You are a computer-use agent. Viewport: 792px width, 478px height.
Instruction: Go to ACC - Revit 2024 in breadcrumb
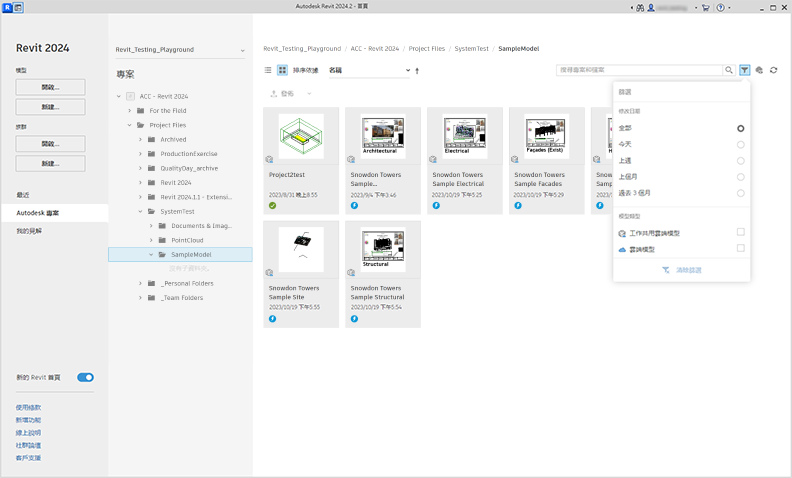tap(375, 49)
